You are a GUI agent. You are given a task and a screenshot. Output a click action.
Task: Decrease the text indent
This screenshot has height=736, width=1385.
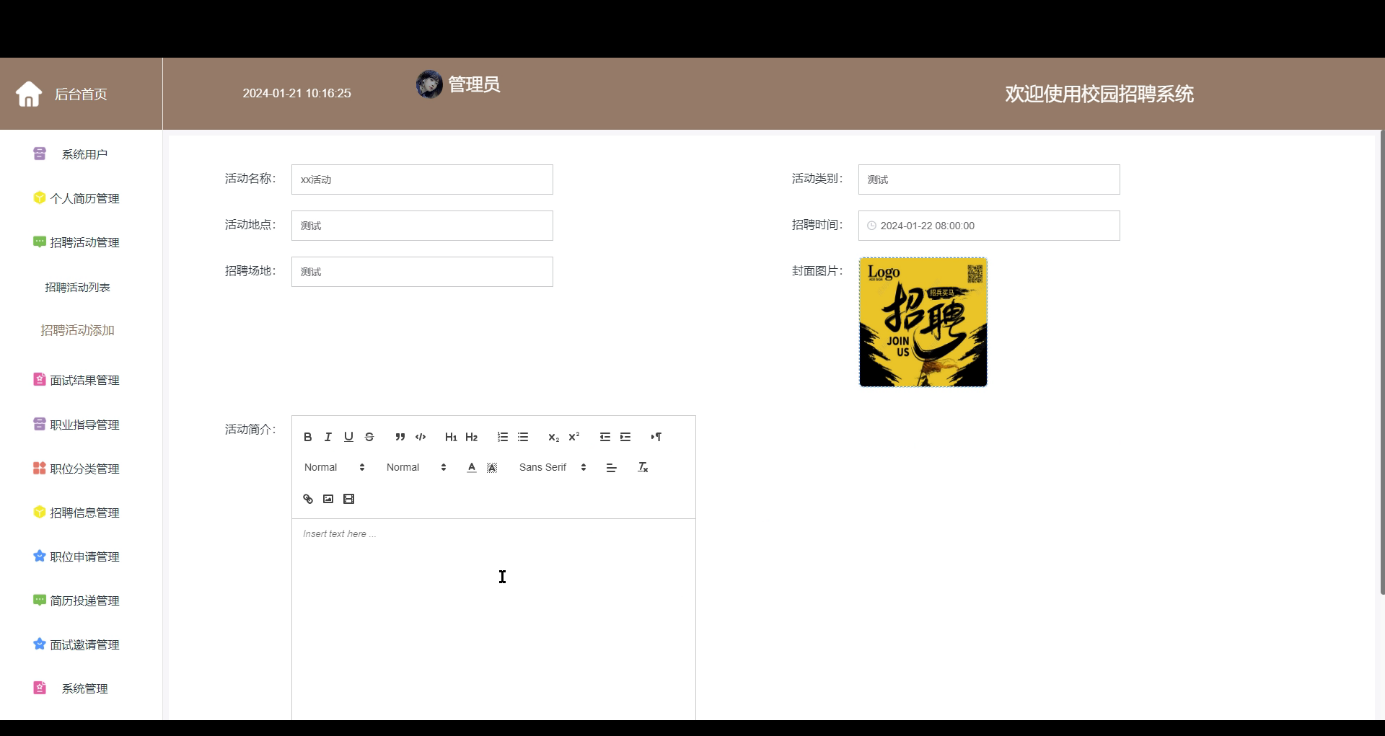605,437
